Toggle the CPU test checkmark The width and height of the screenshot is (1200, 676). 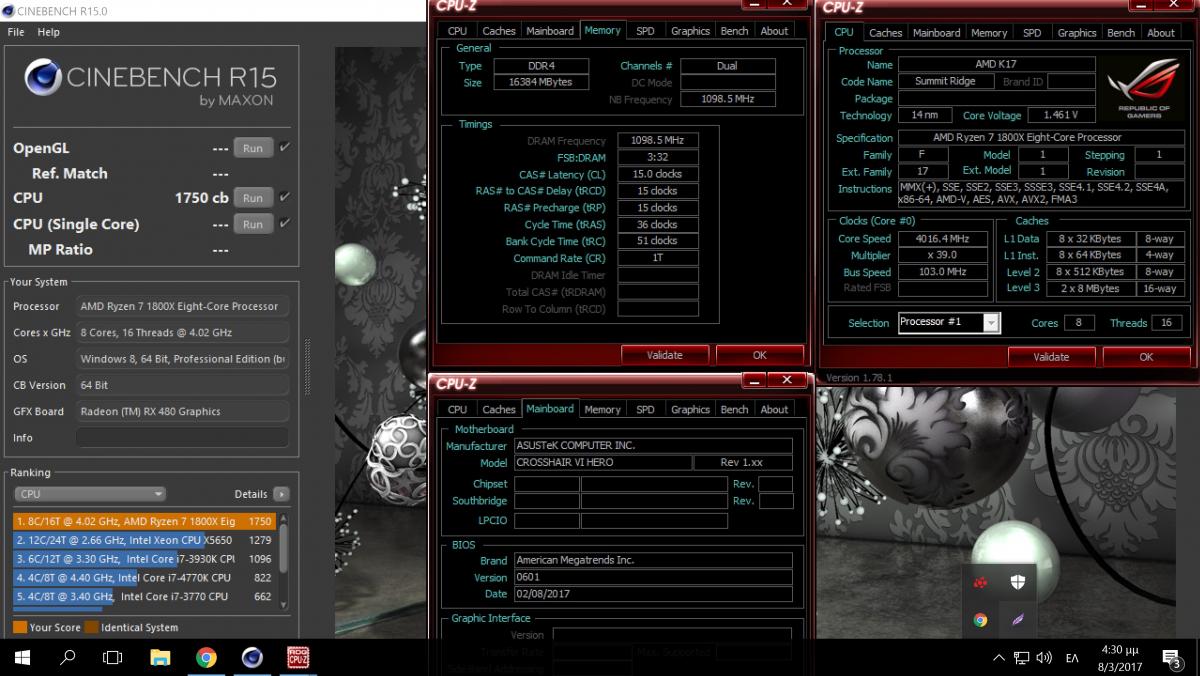tap(284, 197)
